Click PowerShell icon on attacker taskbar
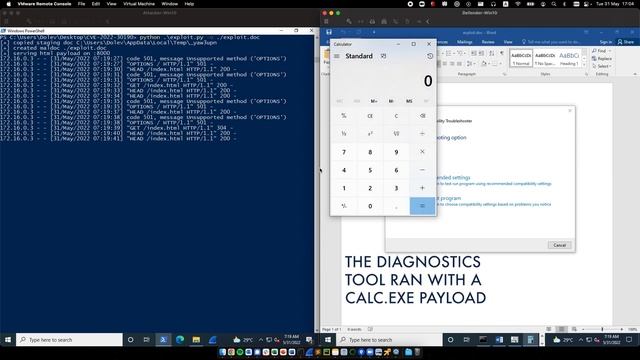Image resolution: width=640 pixels, height=360 pixels. point(163,340)
